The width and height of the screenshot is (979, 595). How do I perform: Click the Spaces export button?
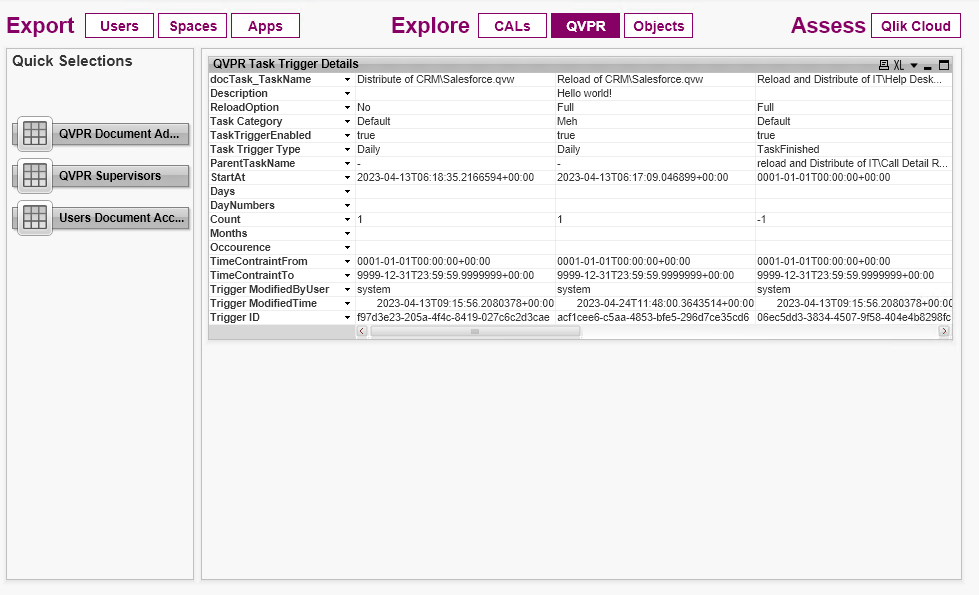point(192,25)
